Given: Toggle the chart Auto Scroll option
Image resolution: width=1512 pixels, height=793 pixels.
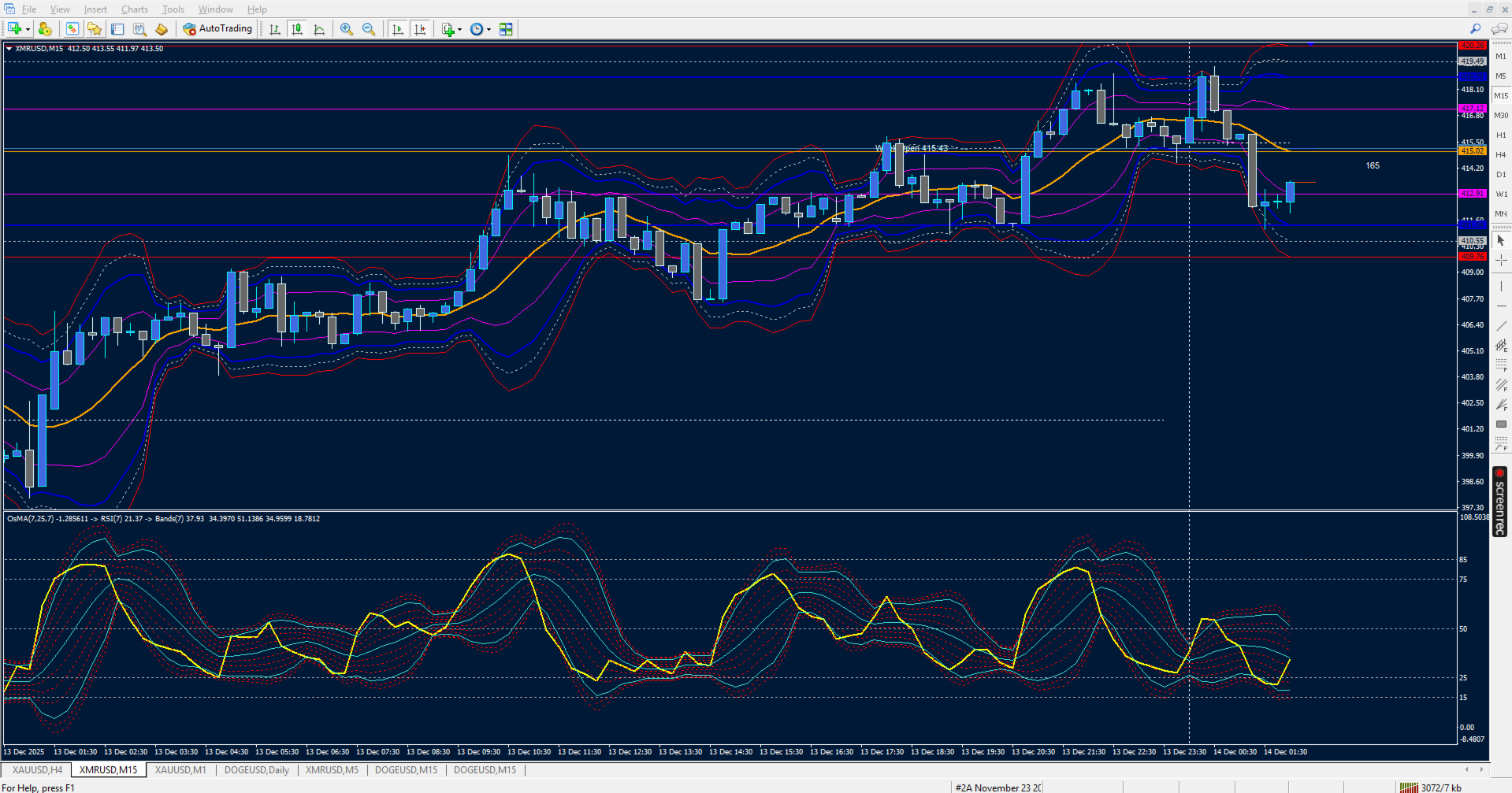Looking at the screenshot, I should click(398, 29).
